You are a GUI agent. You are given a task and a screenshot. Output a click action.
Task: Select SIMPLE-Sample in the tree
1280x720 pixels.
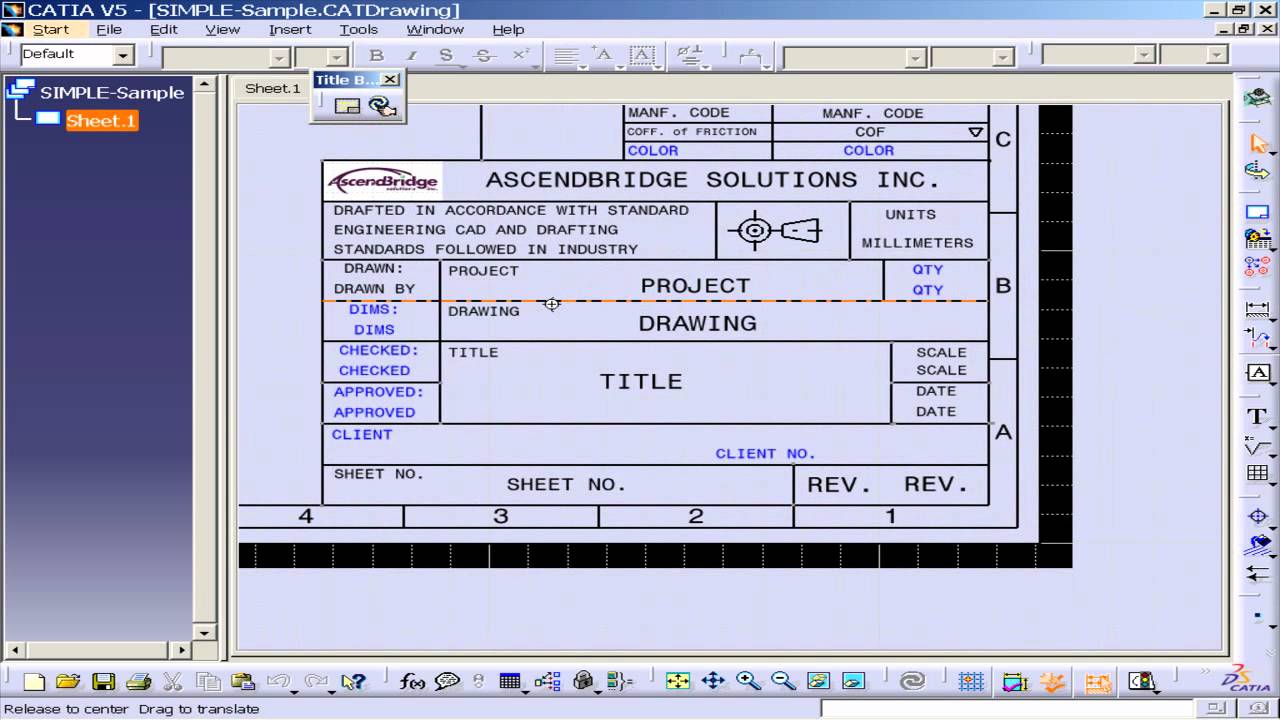click(x=112, y=92)
